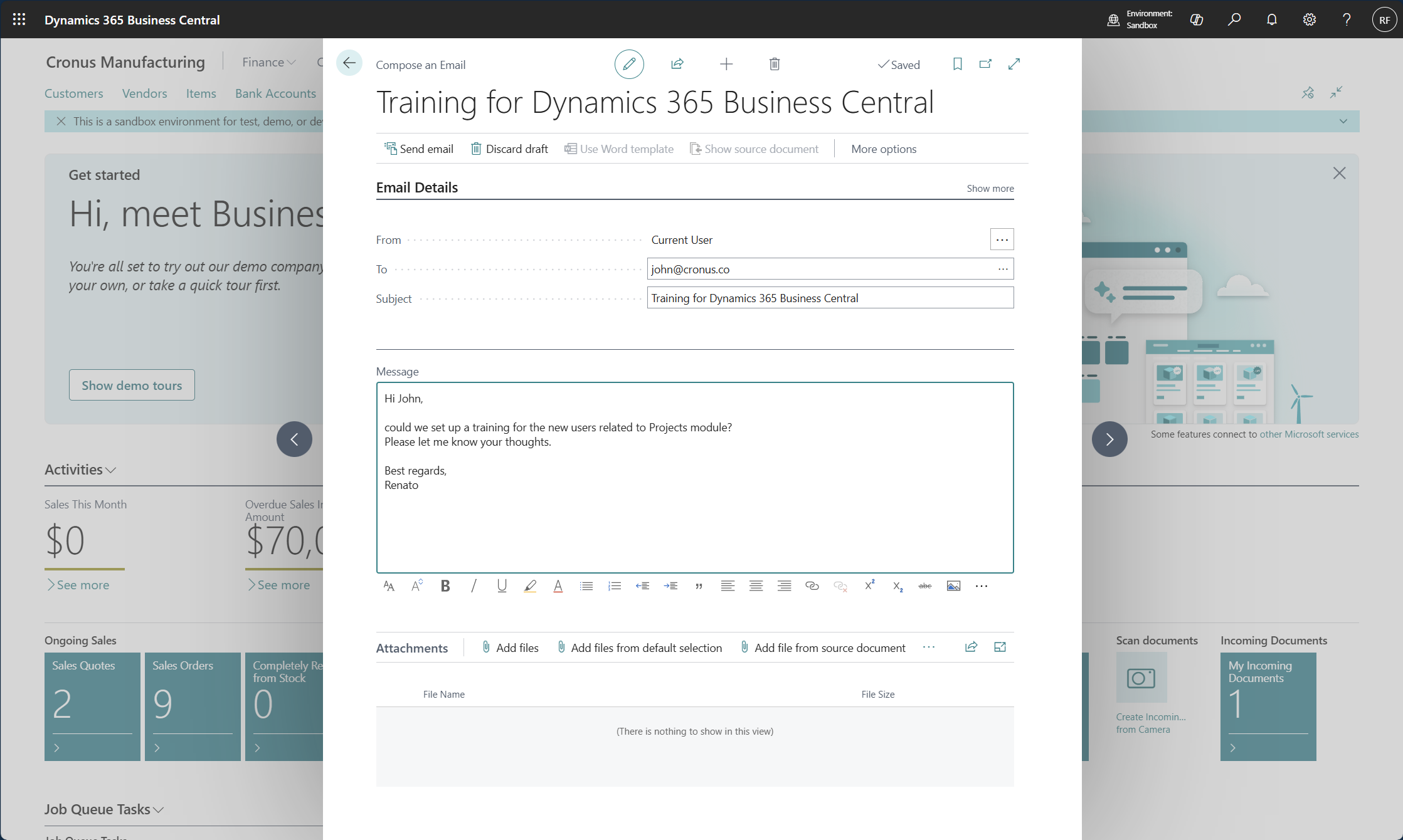Insert bulleted list in message

586,586
